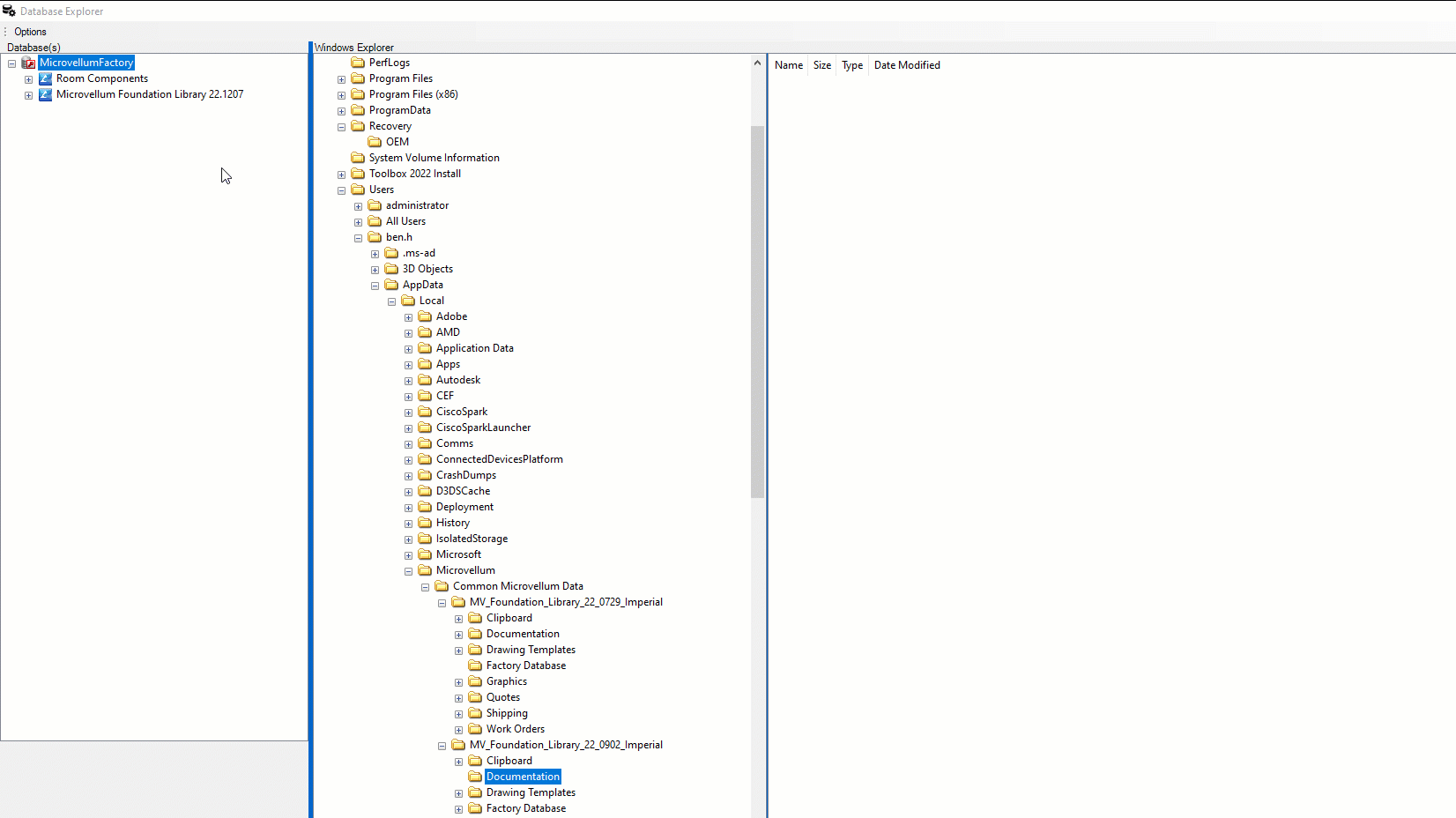Image resolution: width=1456 pixels, height=818 pixels.
Task: Sort files by the Name column header
Action: pyautogui.click(x=788, y=65)
